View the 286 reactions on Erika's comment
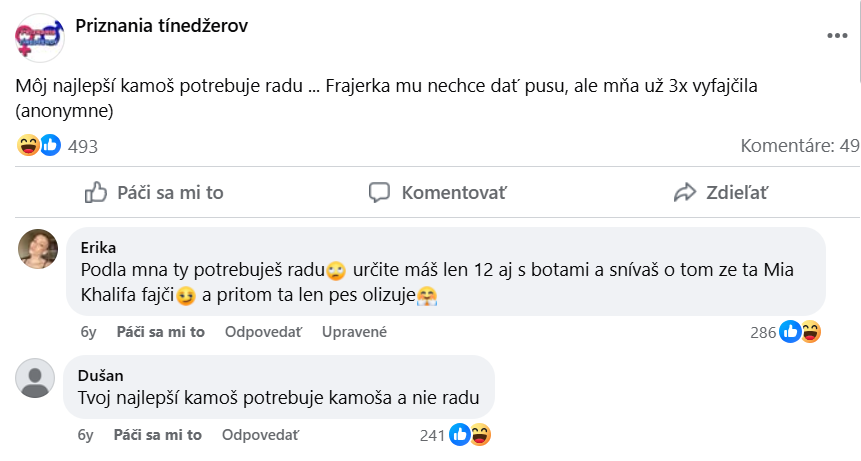Image resolution: width=861 pixels, height=461 pixels. 786,333
